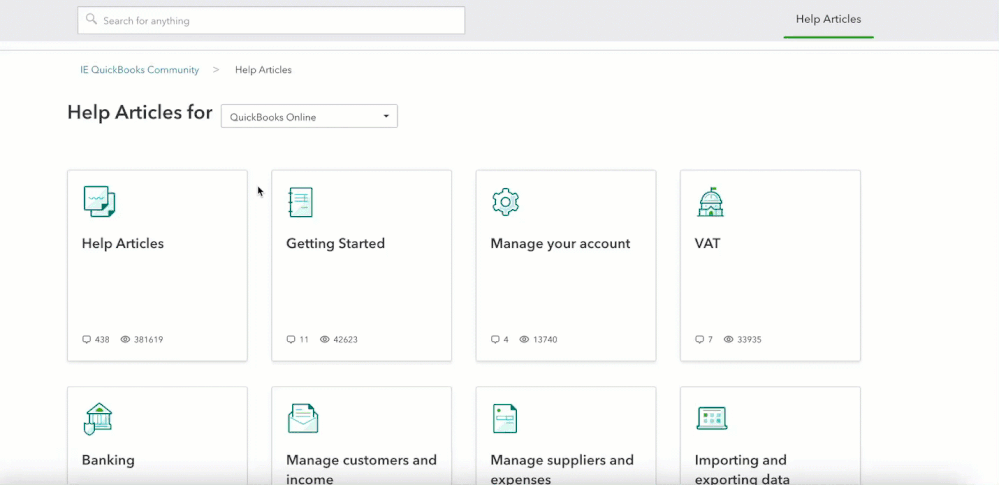Click the Help Articles breadcrumb item
Viewport: 999px width, 485px height.
[263, 70]
